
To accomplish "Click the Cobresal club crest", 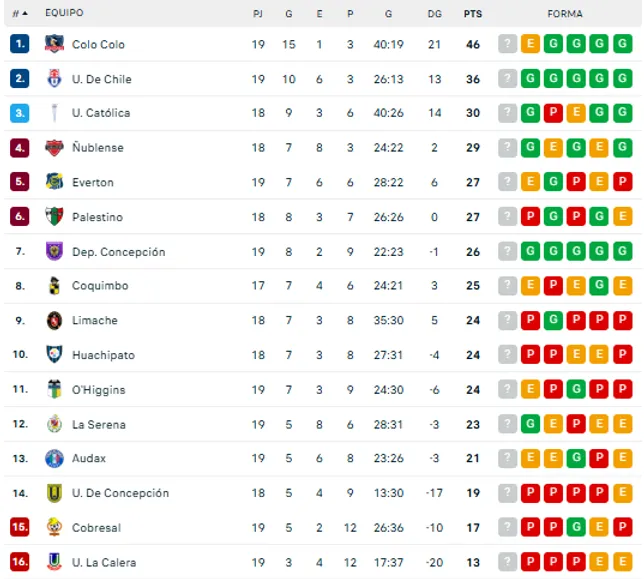I will tap(54, 527).
